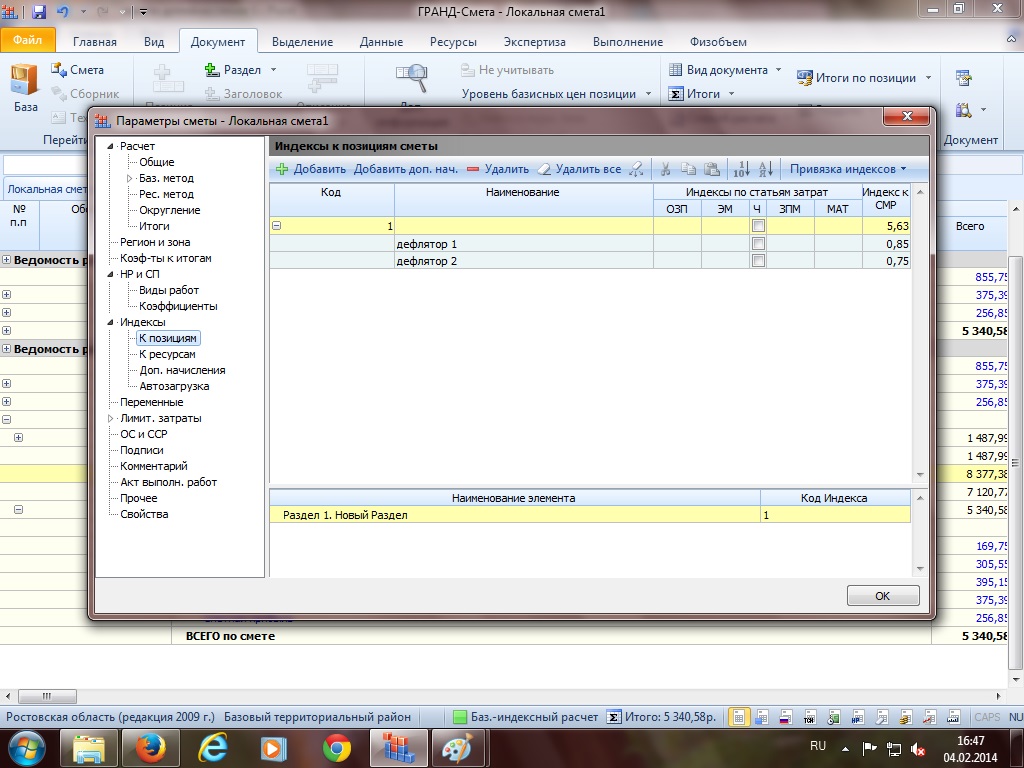Toggle the Ч checkbox in row with code 1

[x=758, y=227]
